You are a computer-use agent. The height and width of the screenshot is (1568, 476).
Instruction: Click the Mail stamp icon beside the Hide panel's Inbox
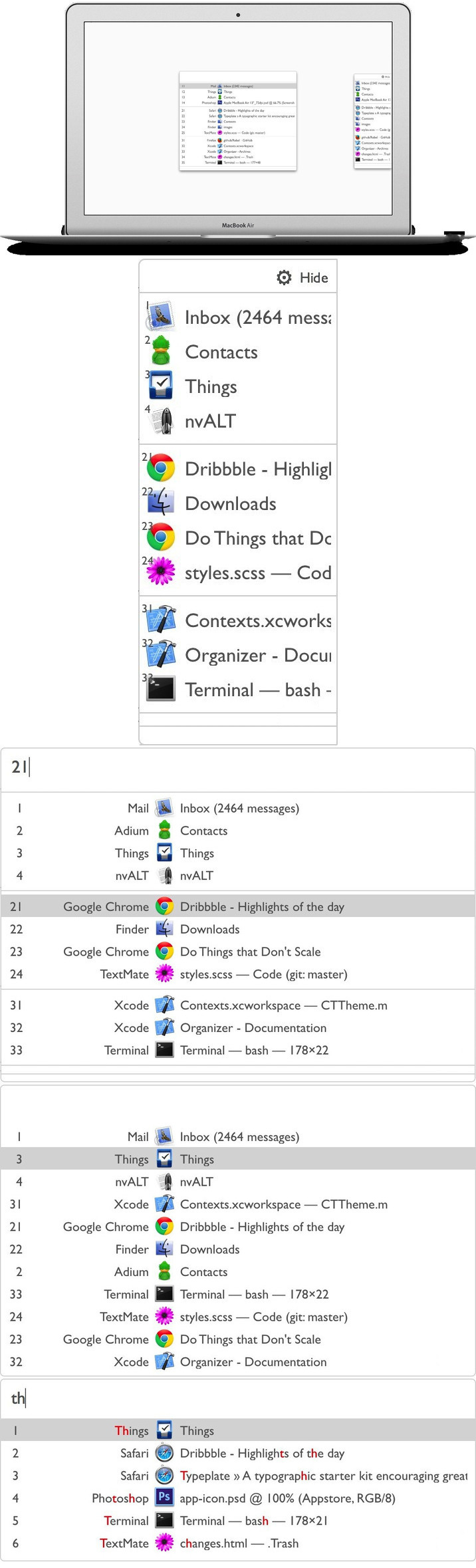(x=160, y=317)
